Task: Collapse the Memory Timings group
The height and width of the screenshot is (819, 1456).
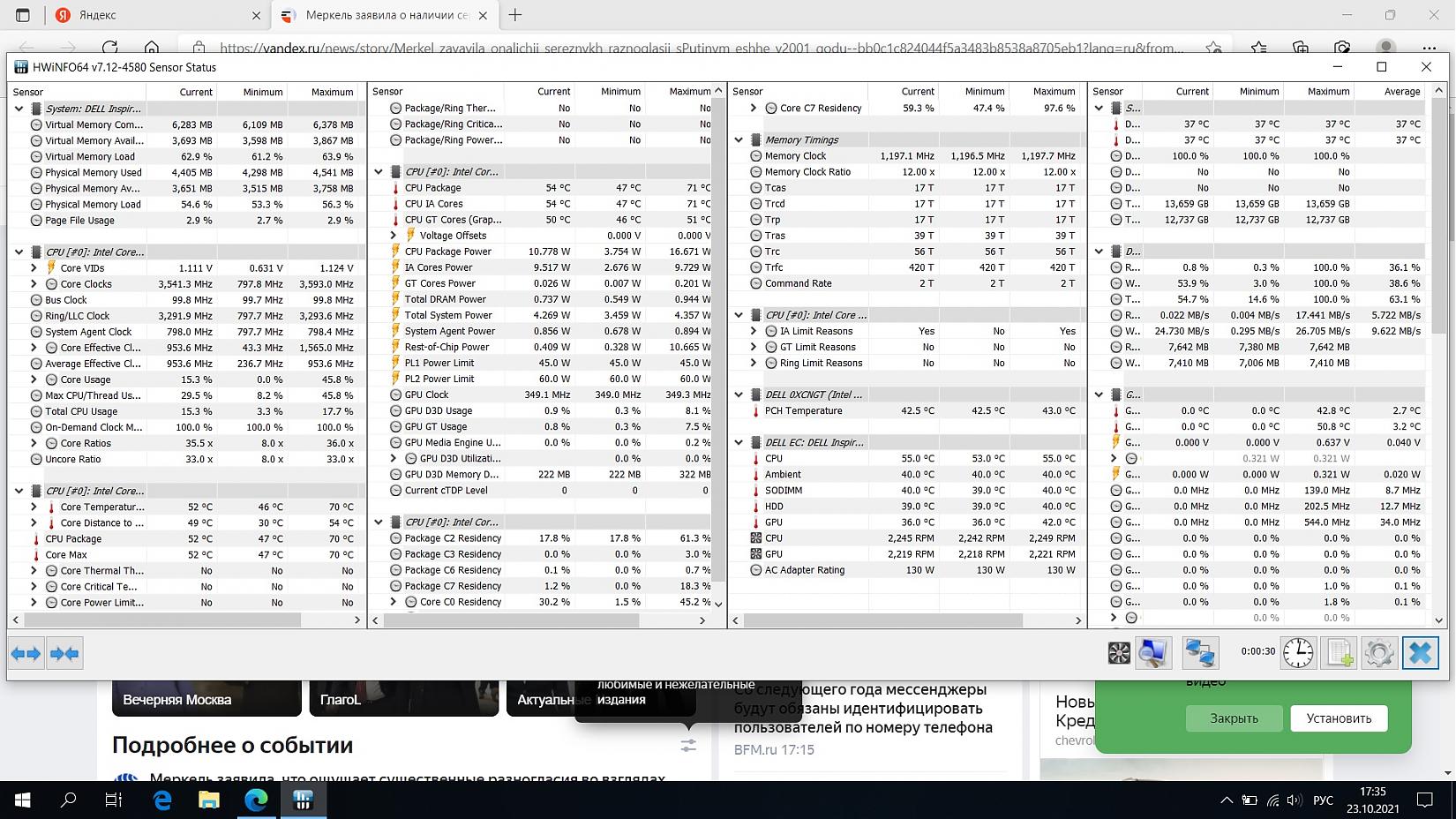Action: [739, 140]
